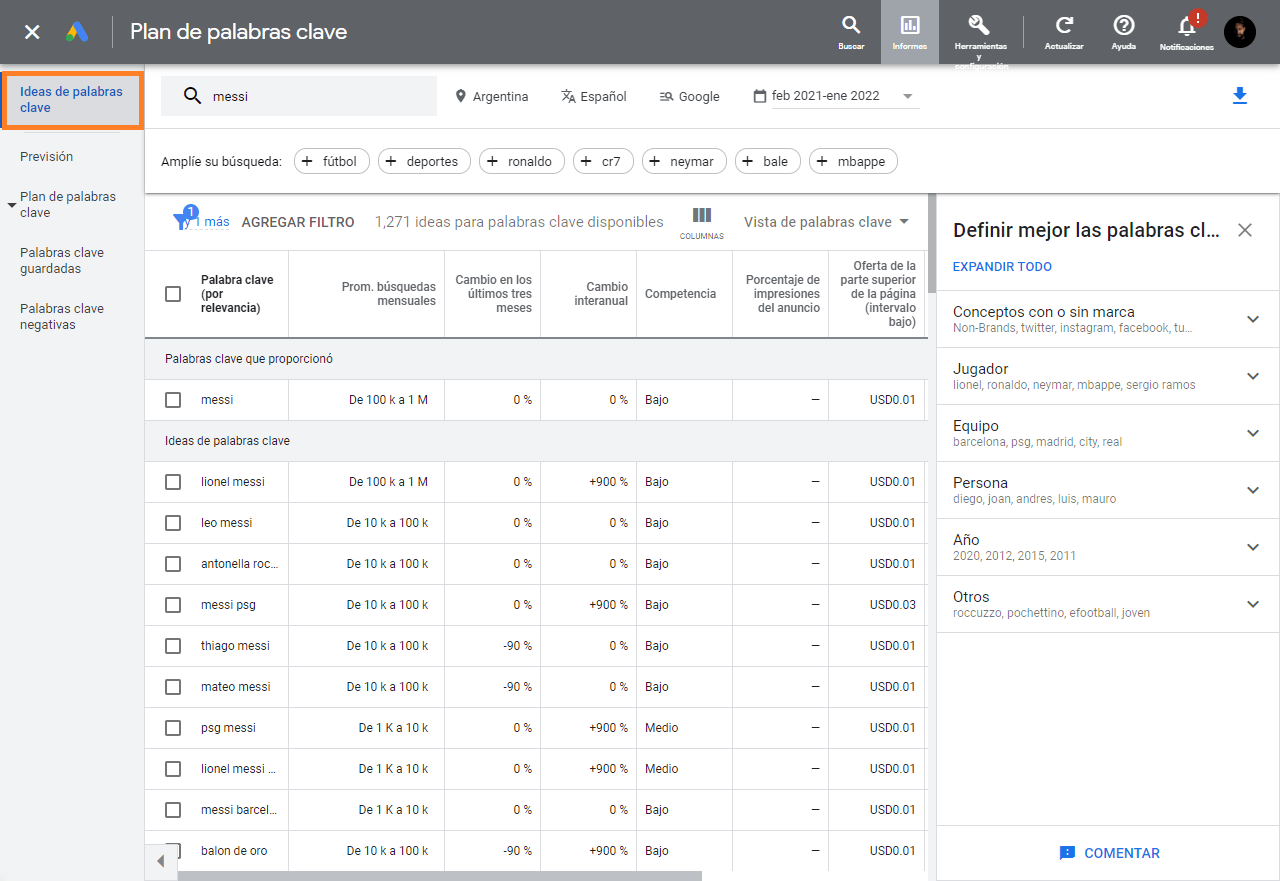Download the keyword ideas list
This screenshot has width=1280, height=881.
coord(1240,95)
